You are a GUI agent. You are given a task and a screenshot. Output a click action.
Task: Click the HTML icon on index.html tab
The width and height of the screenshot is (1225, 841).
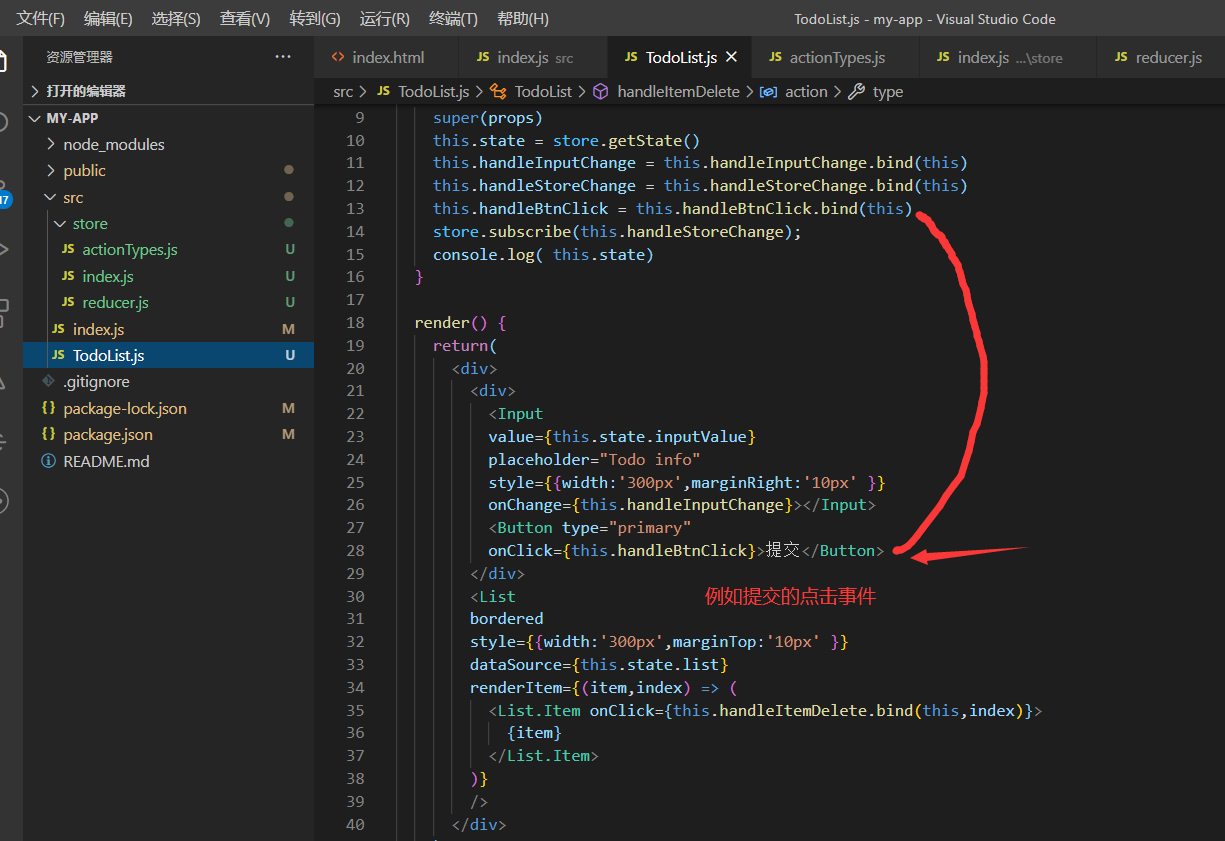(x=338, y=57)
